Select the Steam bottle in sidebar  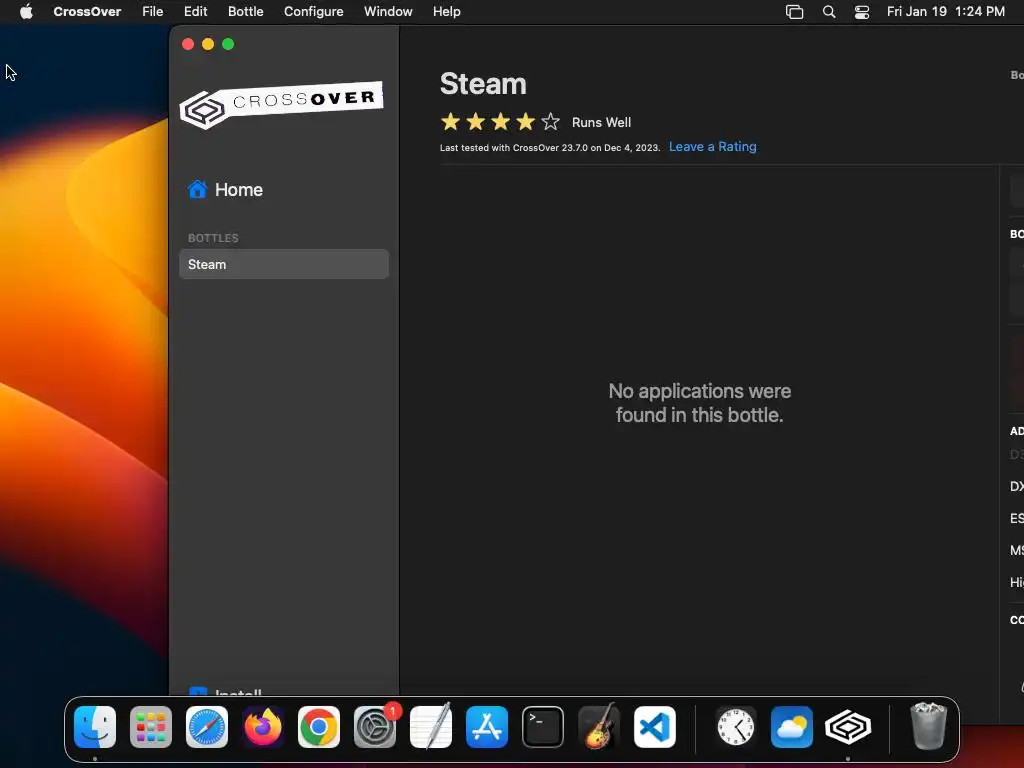point(283,264)
